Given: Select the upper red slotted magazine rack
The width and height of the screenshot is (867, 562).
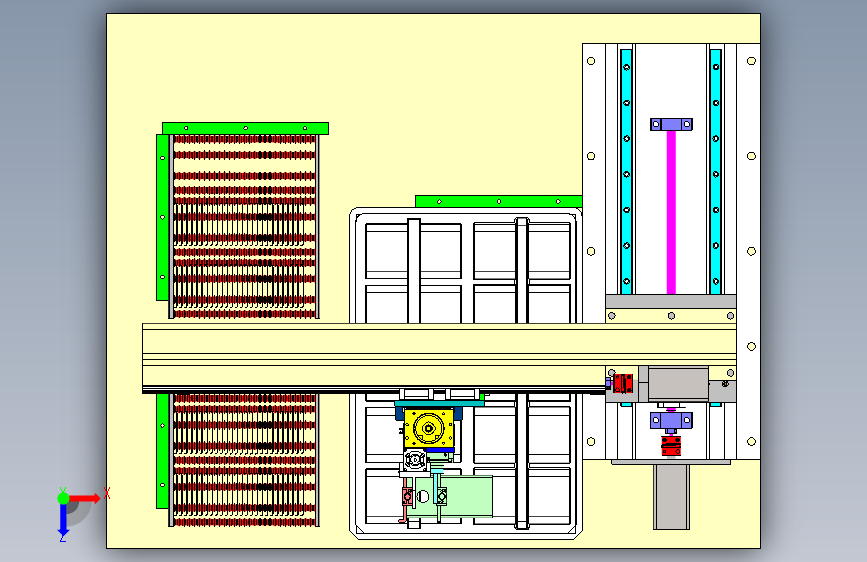Looking at the screenshot, I should point(244,227).
